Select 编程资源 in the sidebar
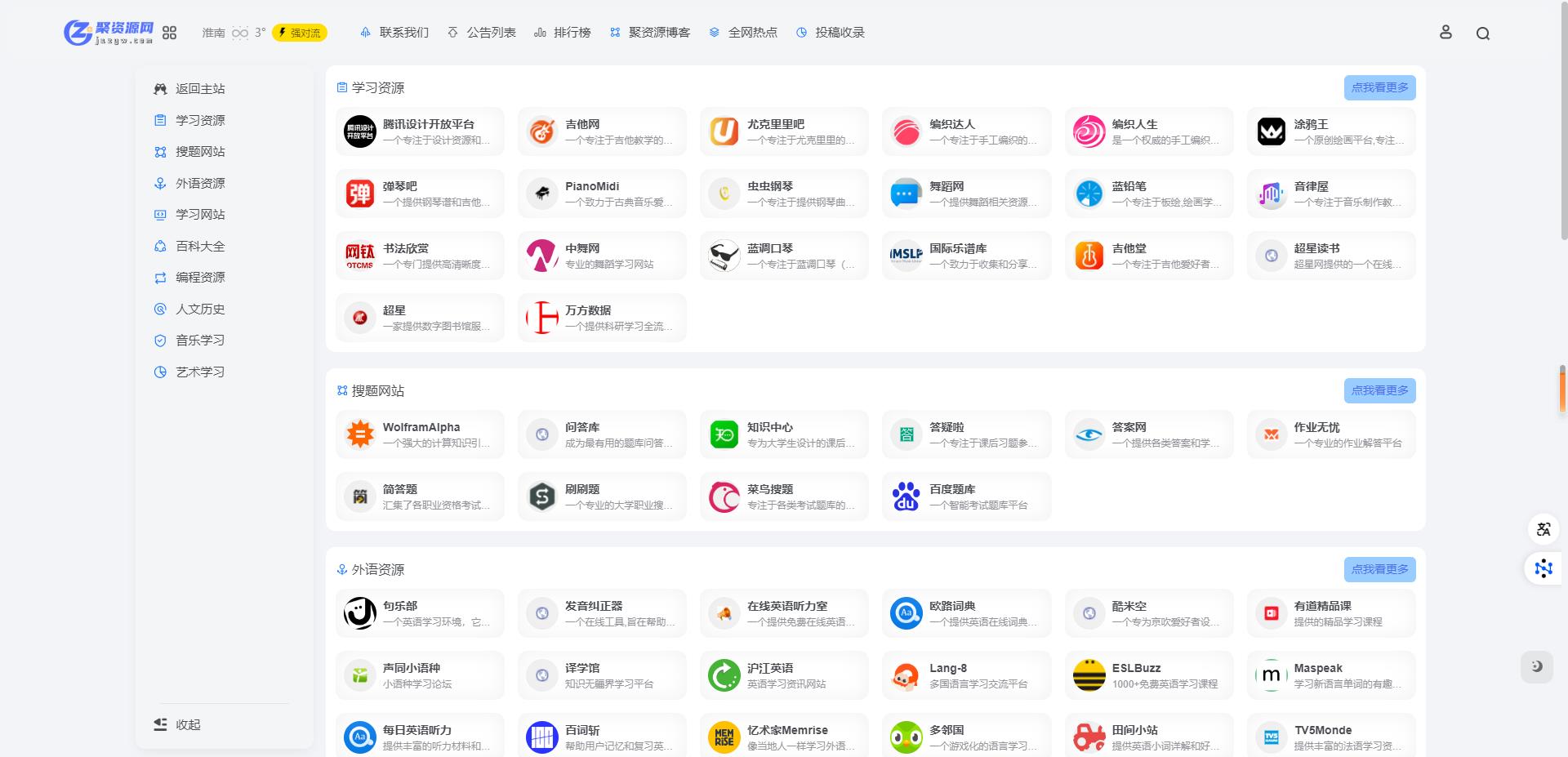 [189, 278]
